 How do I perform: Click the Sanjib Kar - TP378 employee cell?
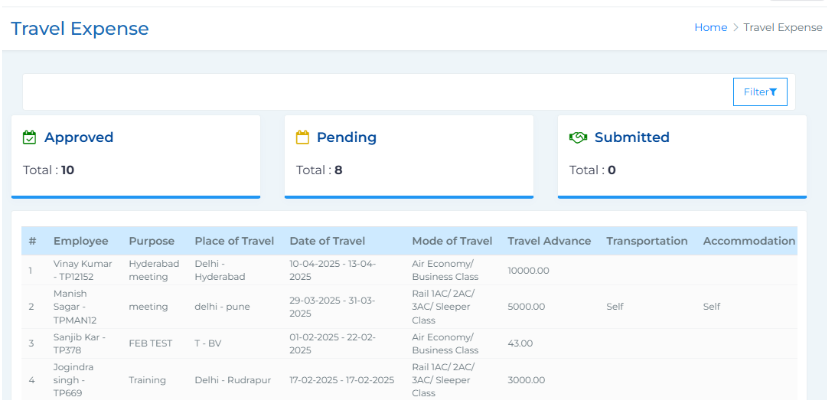click(x=78, y=343)
